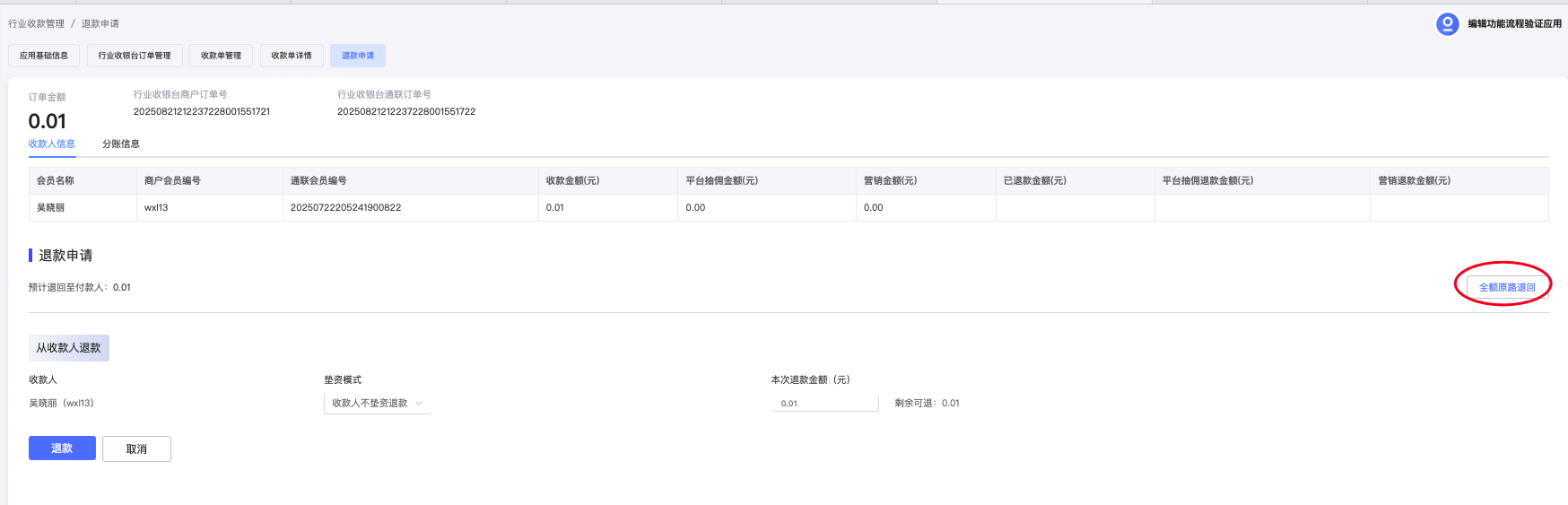1568x505 pixels.
Task: Switch to 应用基础信息 tab
Action: point(44,56)
